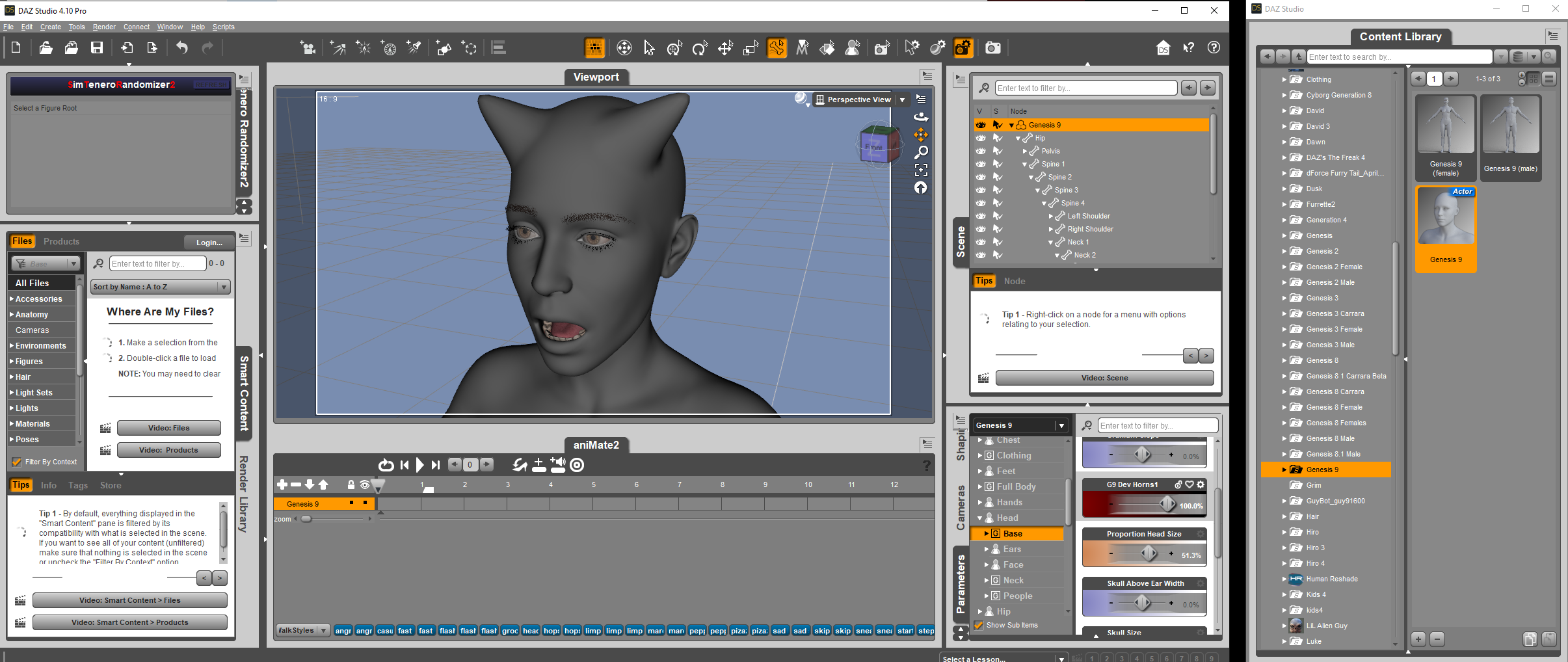This screenshot has height=662, width=1568.
Task: Click the Video: Scene button
Action: click(x=1104, y=378)
